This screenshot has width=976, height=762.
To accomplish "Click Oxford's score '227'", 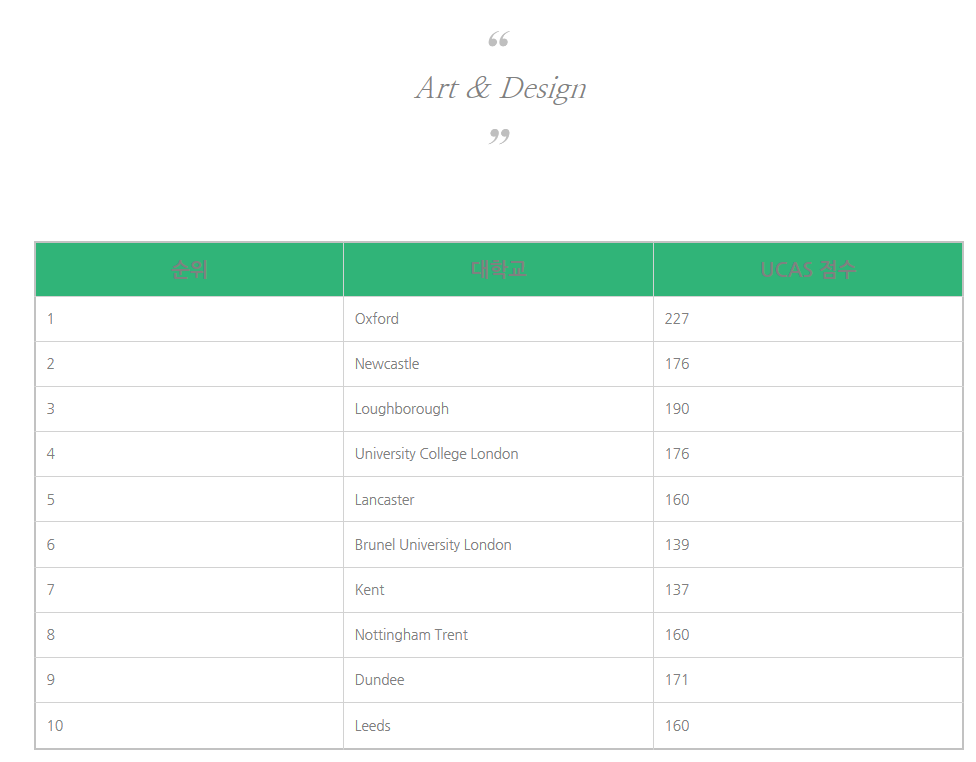I will click(x=677, y=319).
